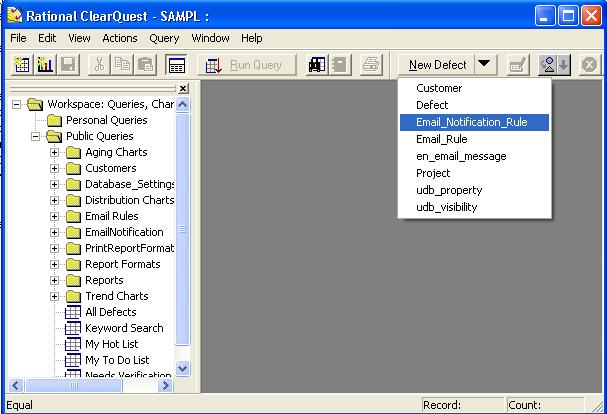Close the workspace panel with X

click(183, 88)
